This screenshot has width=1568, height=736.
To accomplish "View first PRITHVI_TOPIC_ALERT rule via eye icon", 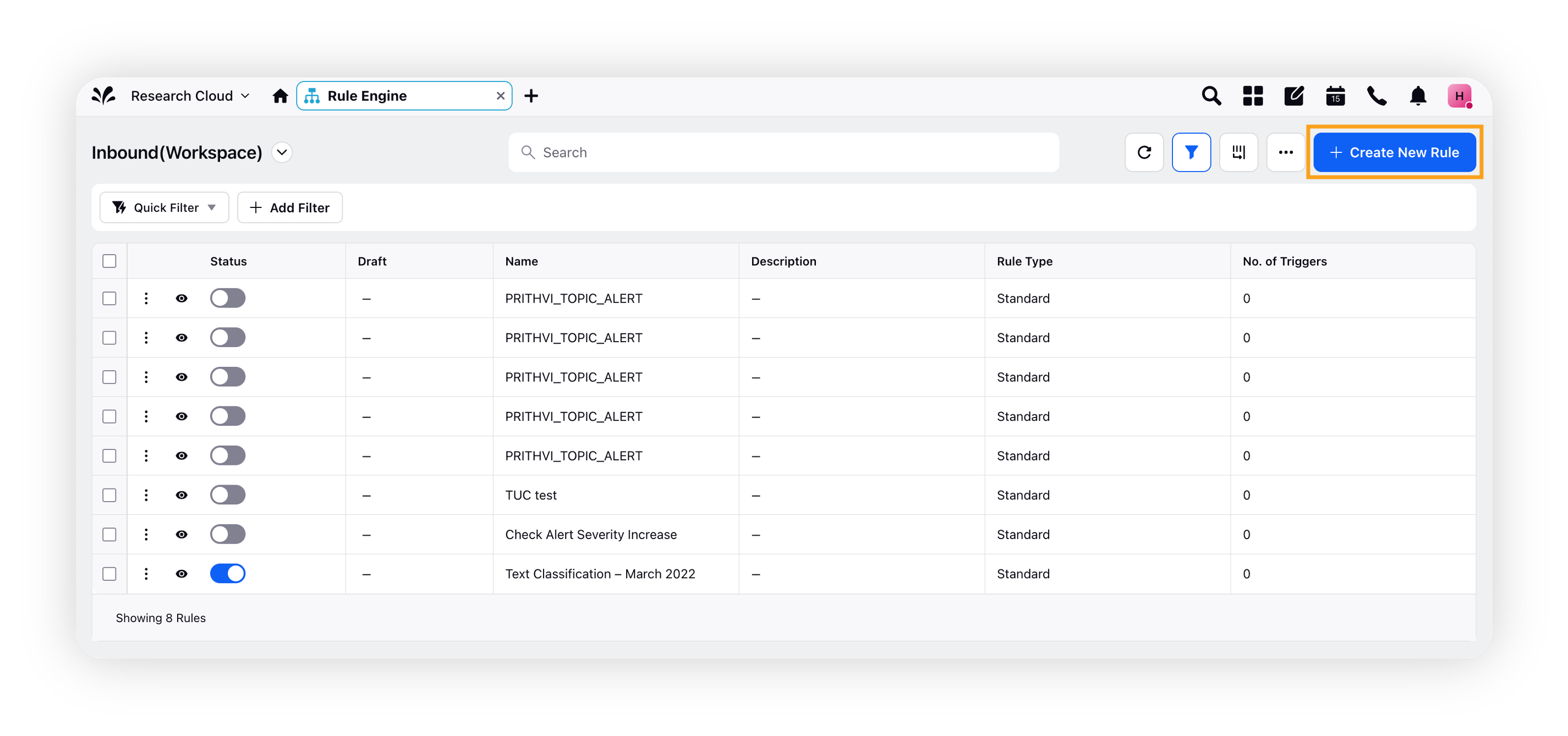I will pos(182,298).
